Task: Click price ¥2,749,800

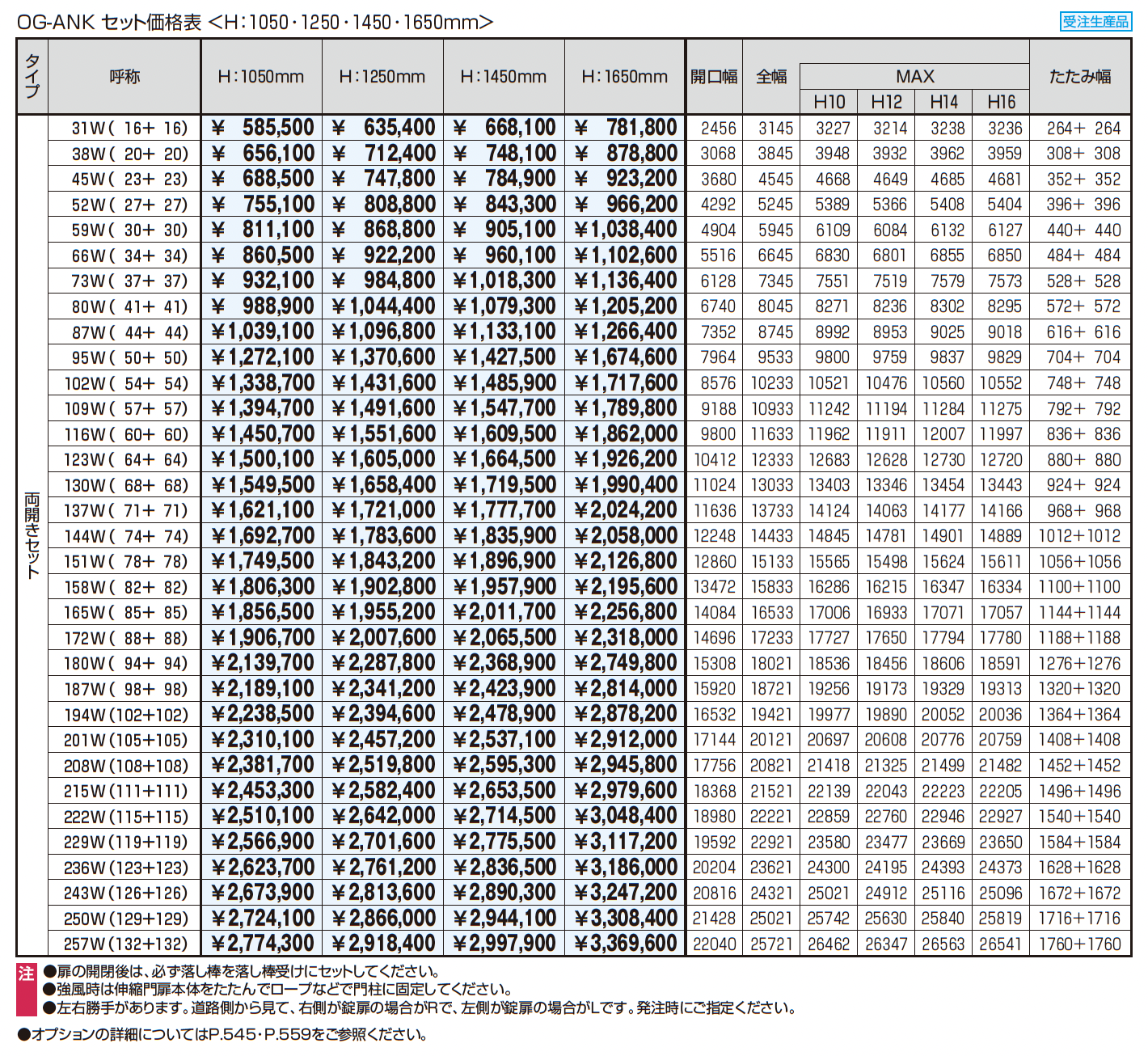Action: point(626,663)
